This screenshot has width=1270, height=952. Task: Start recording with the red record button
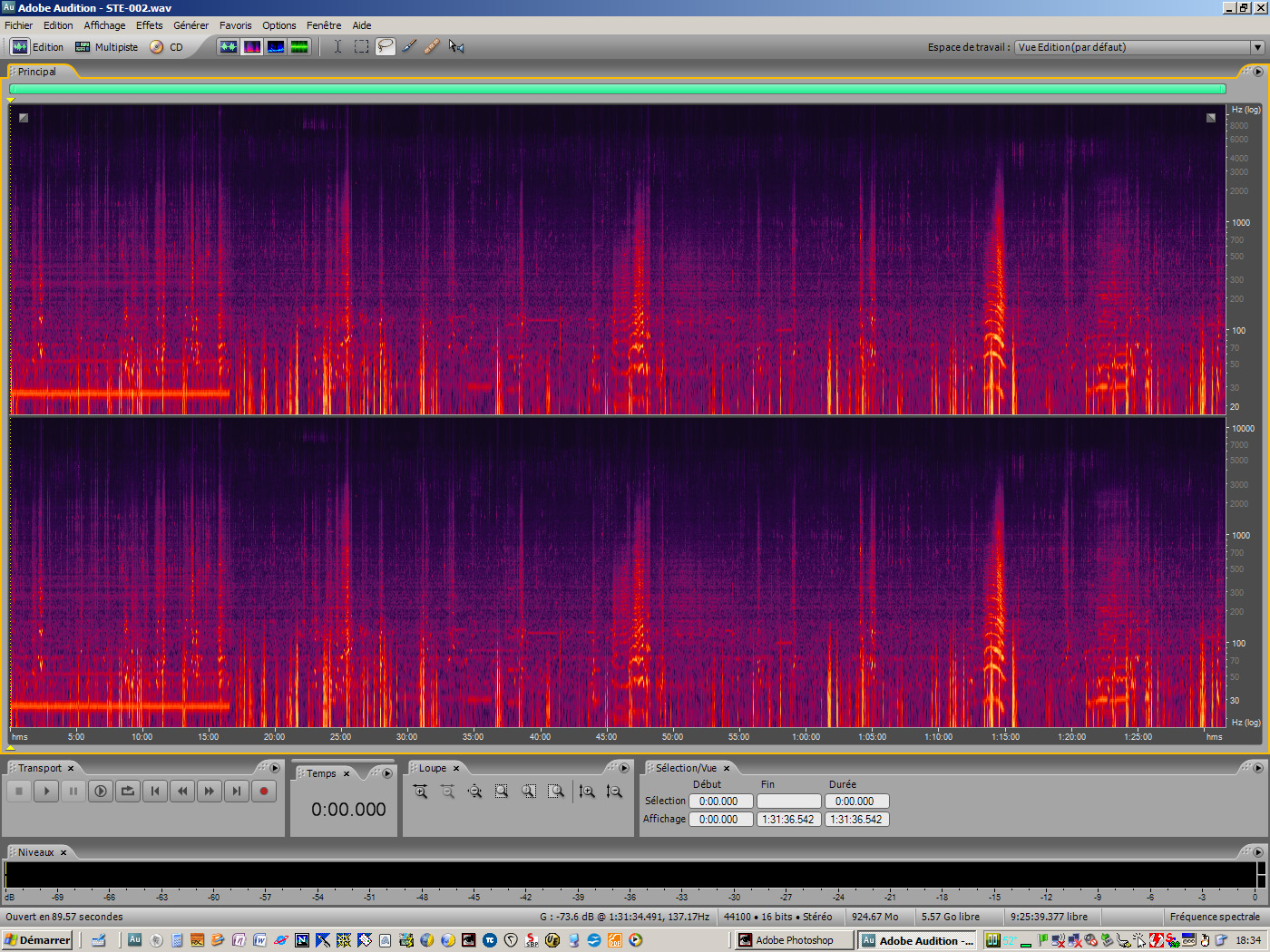pyautogui.click(x=264, y=791)
